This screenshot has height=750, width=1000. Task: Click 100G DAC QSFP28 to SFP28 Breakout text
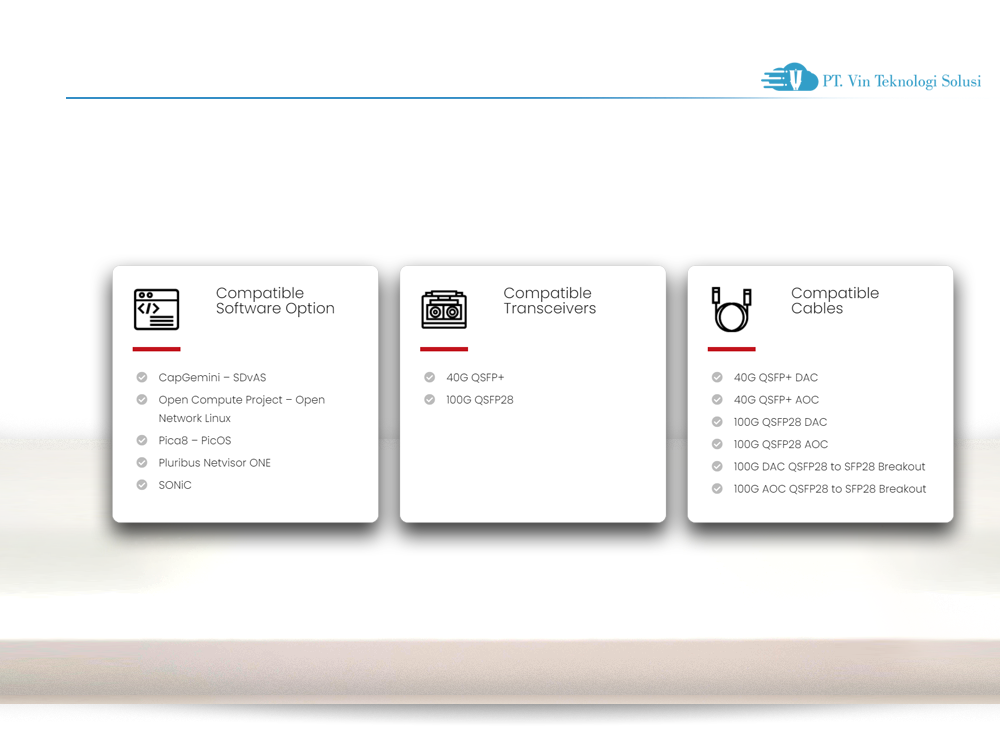(x=829, y=467)
